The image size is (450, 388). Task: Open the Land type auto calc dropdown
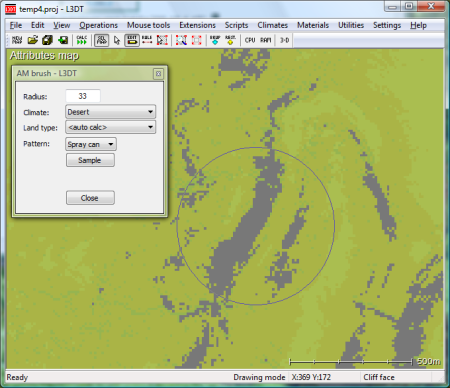tap(111, 127)
